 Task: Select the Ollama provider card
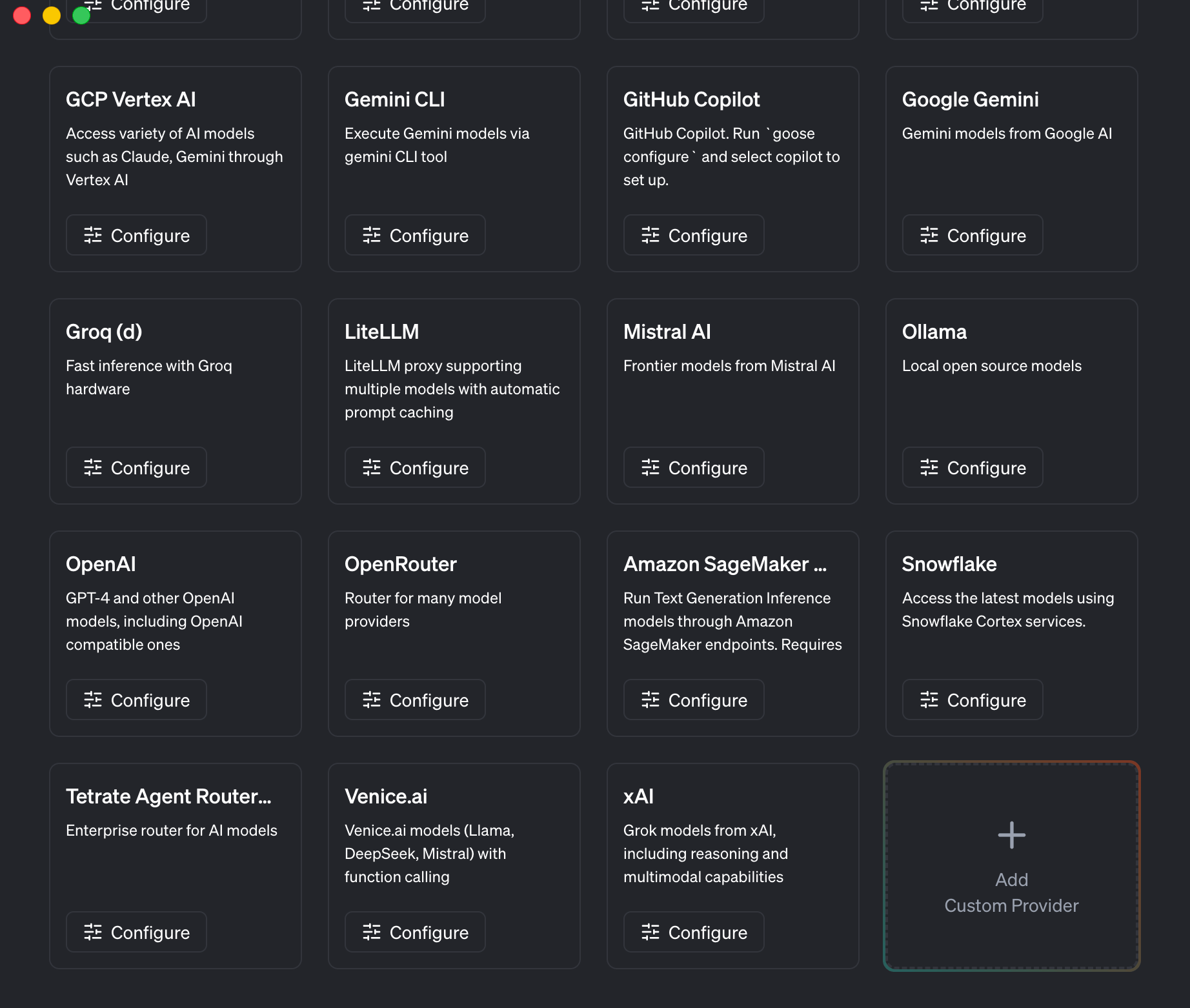click(1011, 401)
